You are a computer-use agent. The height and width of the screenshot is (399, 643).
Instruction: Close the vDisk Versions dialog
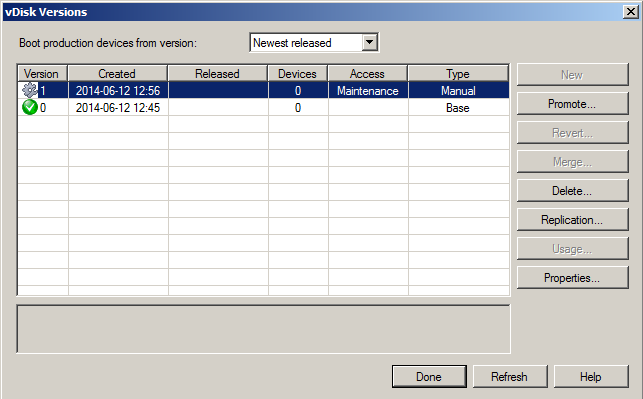pyautogui.click(x=631, y=11)
